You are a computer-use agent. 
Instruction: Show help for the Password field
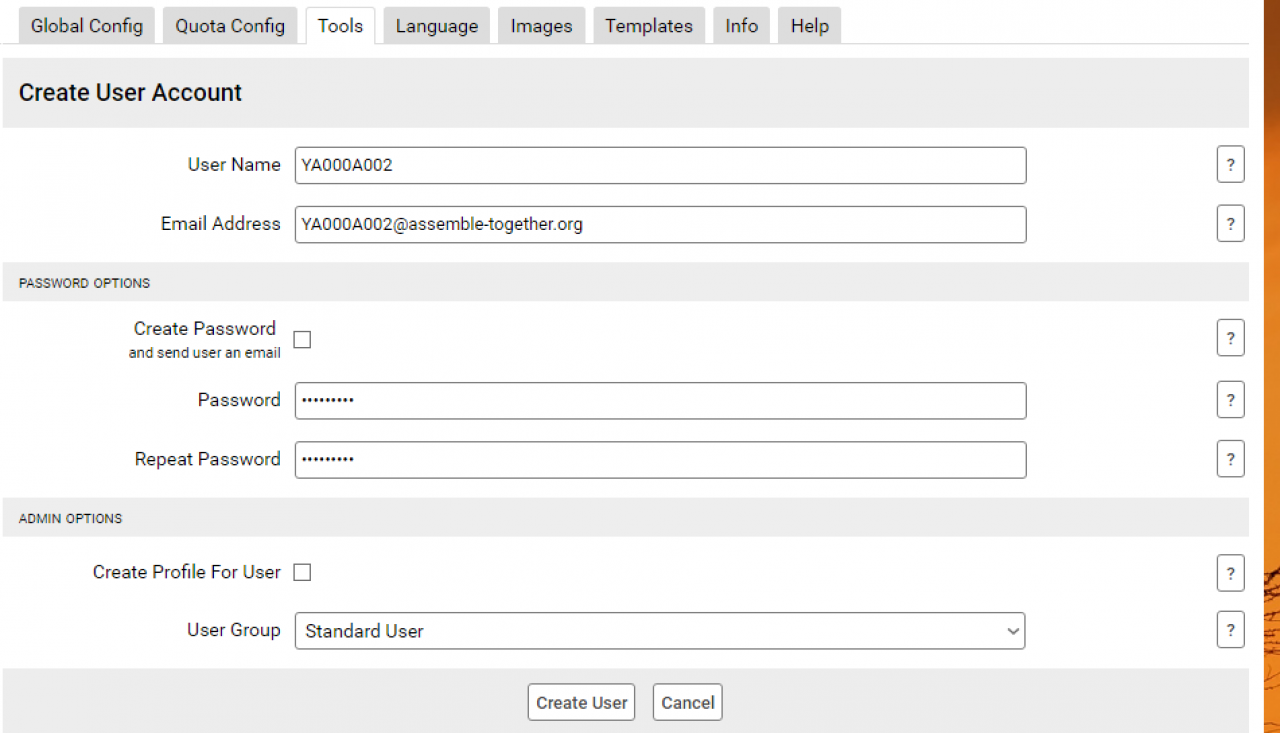[x=1230, y=400]
